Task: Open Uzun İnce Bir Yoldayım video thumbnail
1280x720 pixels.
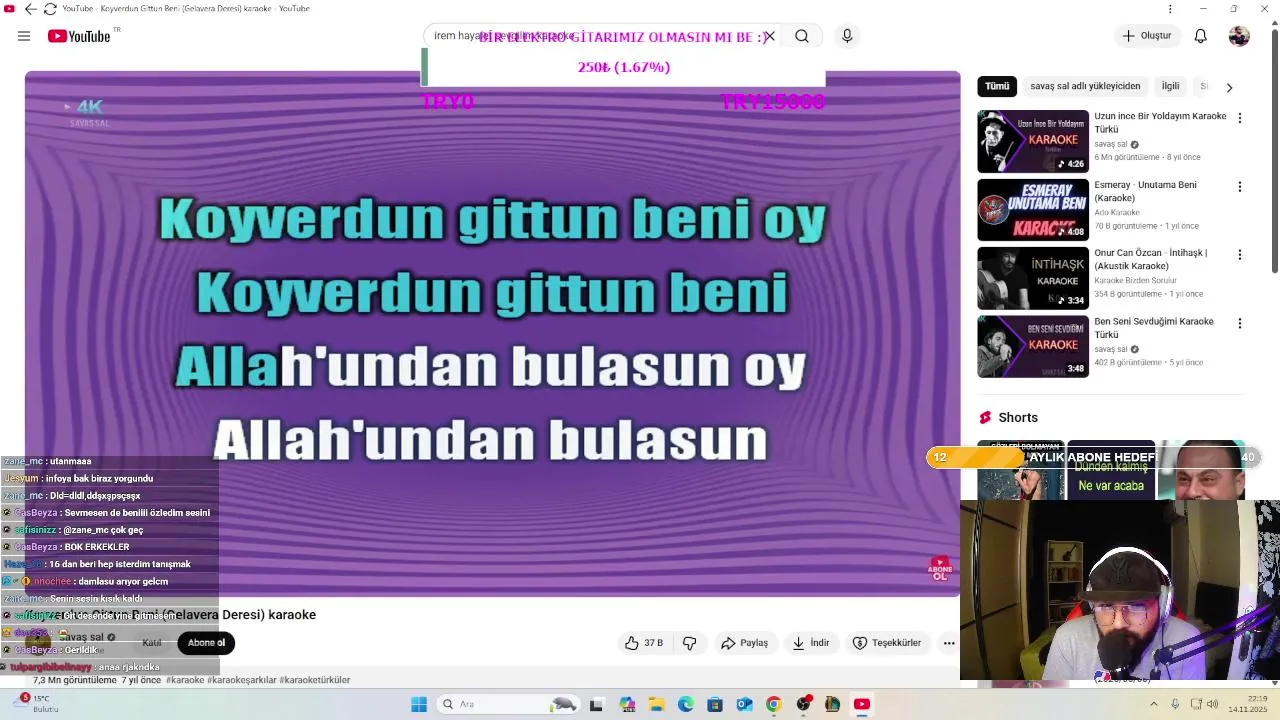Action: tap(1033, 141)
